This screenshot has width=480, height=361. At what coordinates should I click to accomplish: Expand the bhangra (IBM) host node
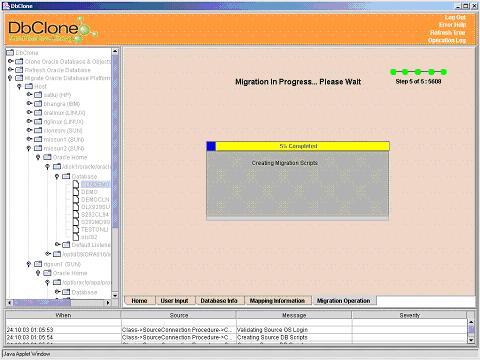click(29, 103)
